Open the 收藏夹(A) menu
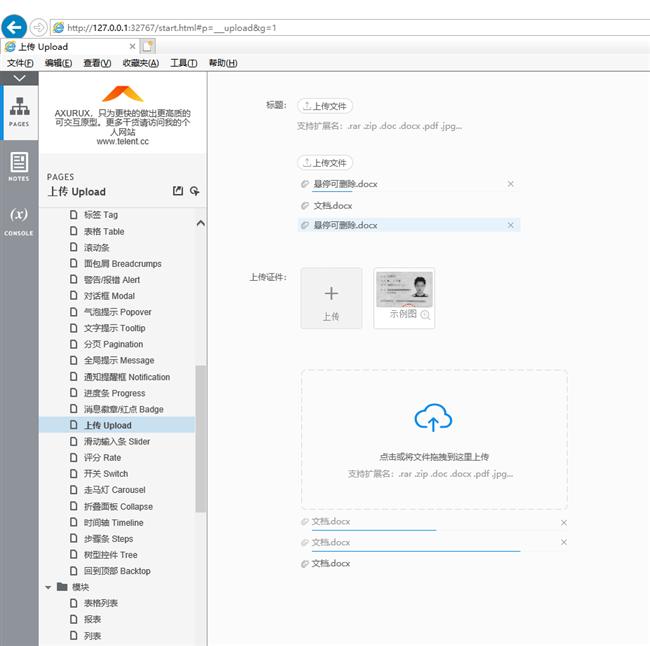The image size is (650, 646). pyautogui.click(x=140, y=63)
